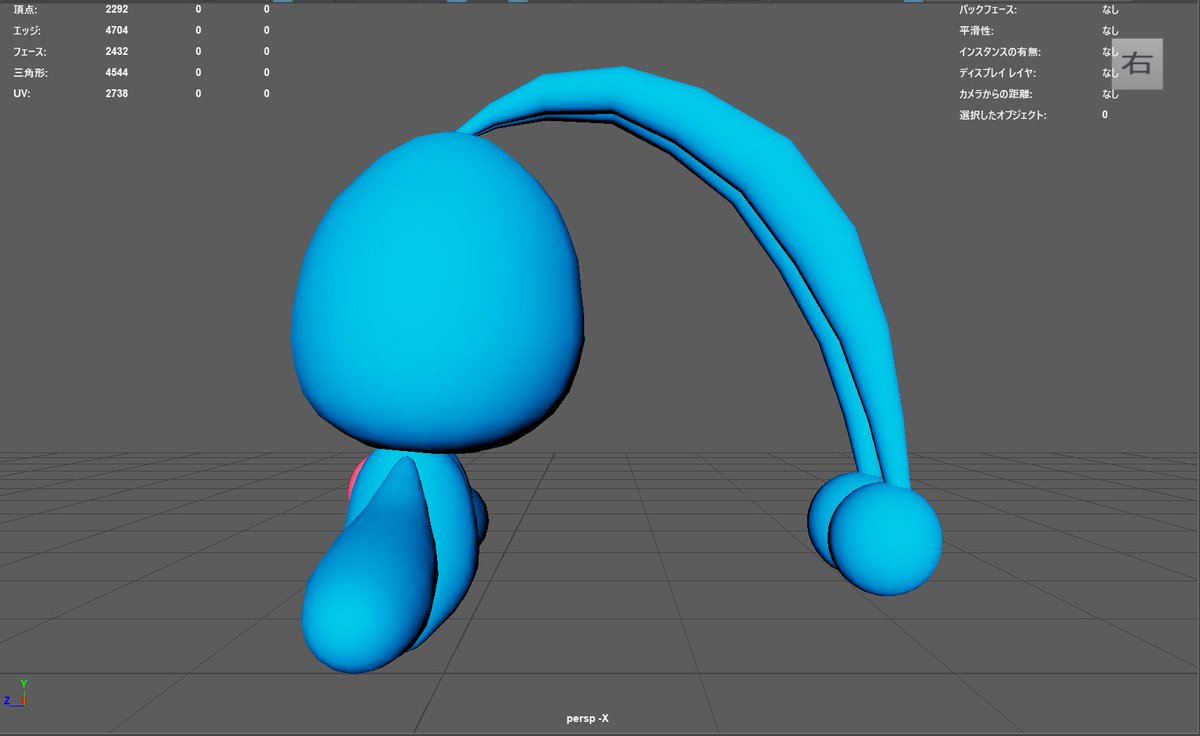Click the HUD label "平滑性:"

[977, 31]
